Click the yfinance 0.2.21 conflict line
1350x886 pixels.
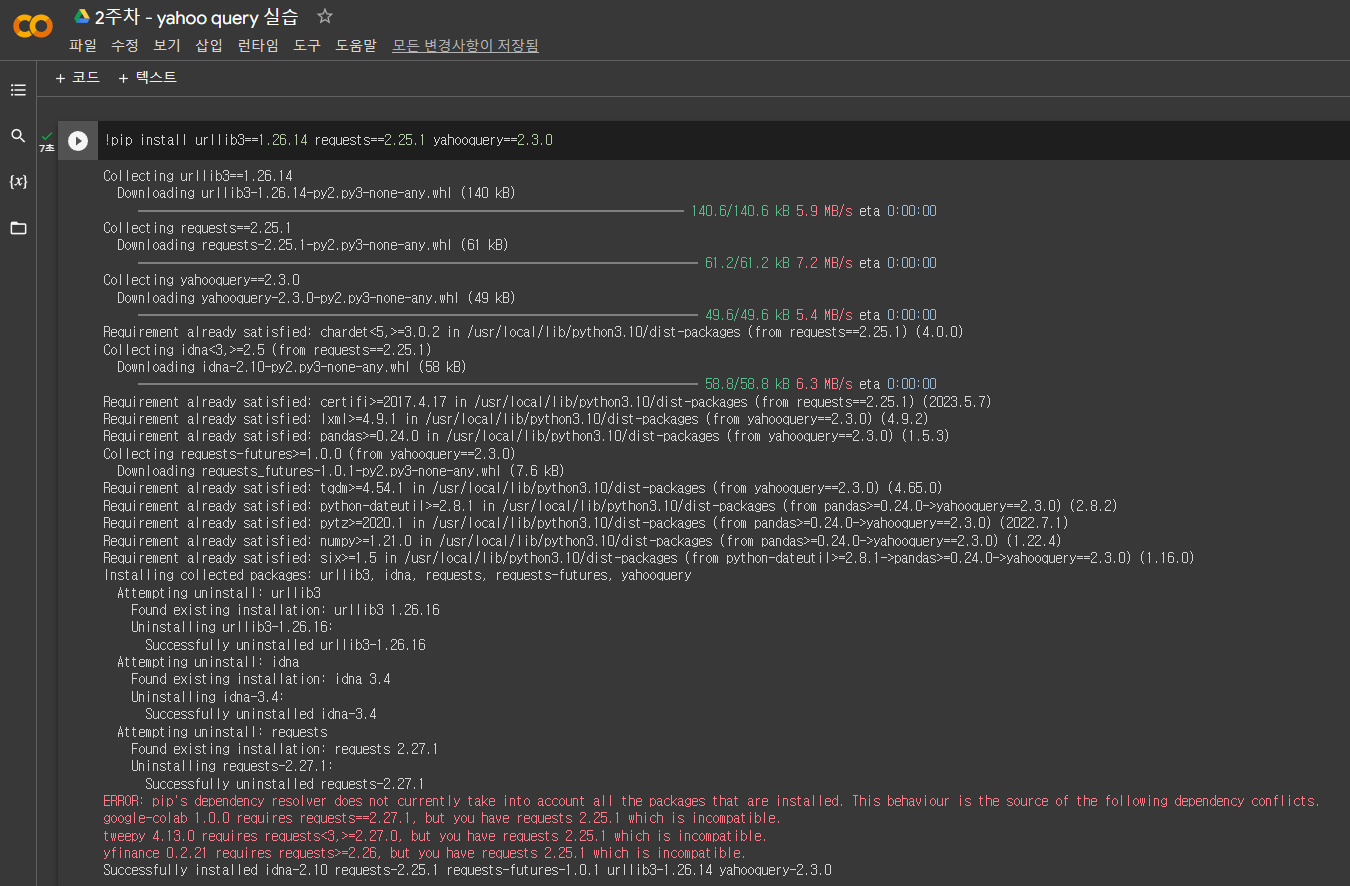[x=424, y=853]
